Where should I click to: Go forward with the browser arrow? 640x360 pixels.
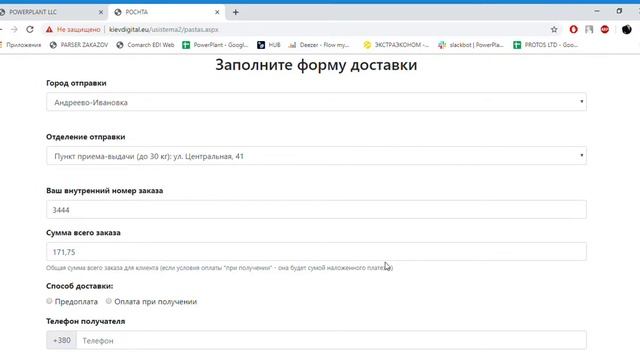[14, 29]
